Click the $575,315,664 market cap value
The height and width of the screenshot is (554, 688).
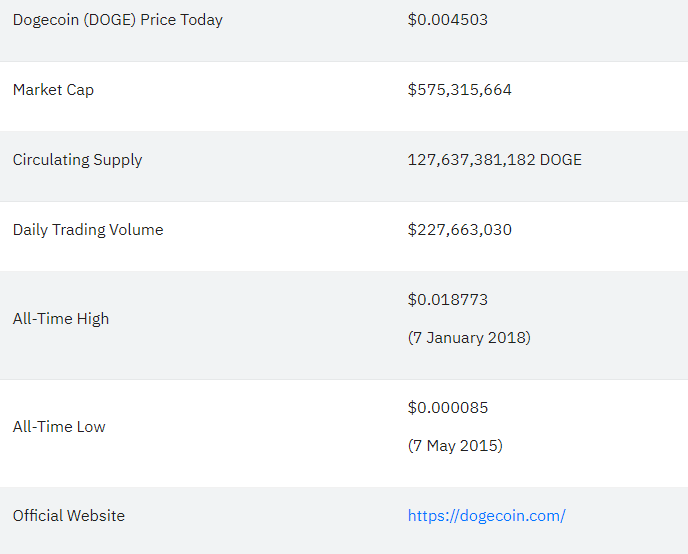click(x=459, y=90)
